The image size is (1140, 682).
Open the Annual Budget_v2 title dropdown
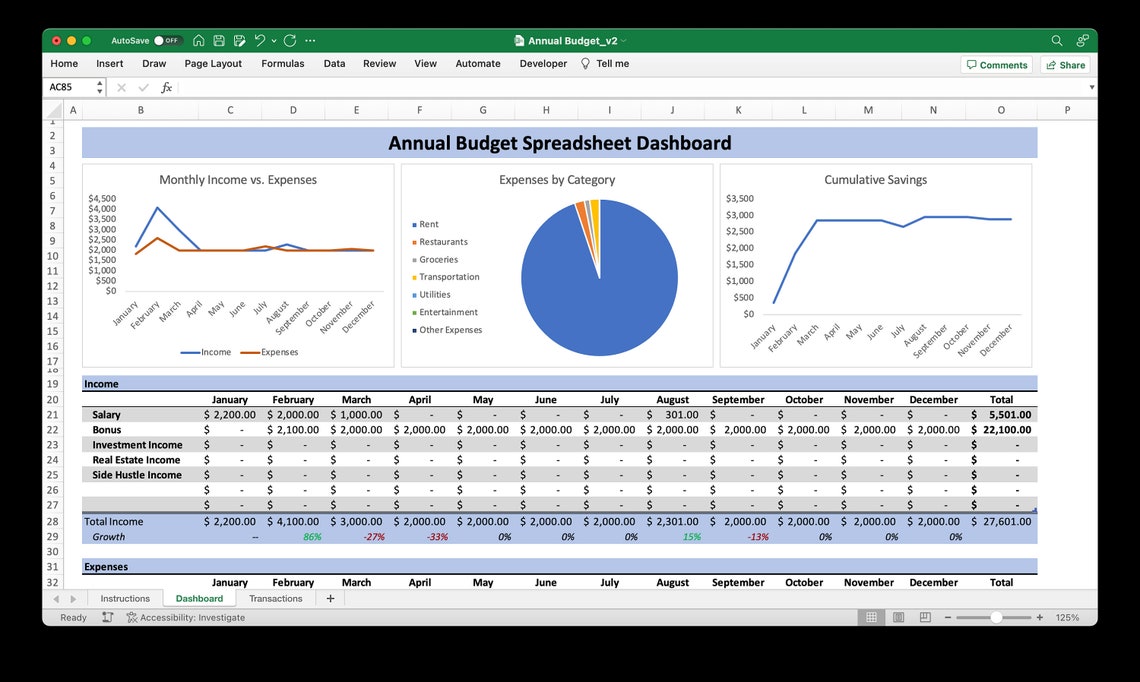tap(623, 40)
